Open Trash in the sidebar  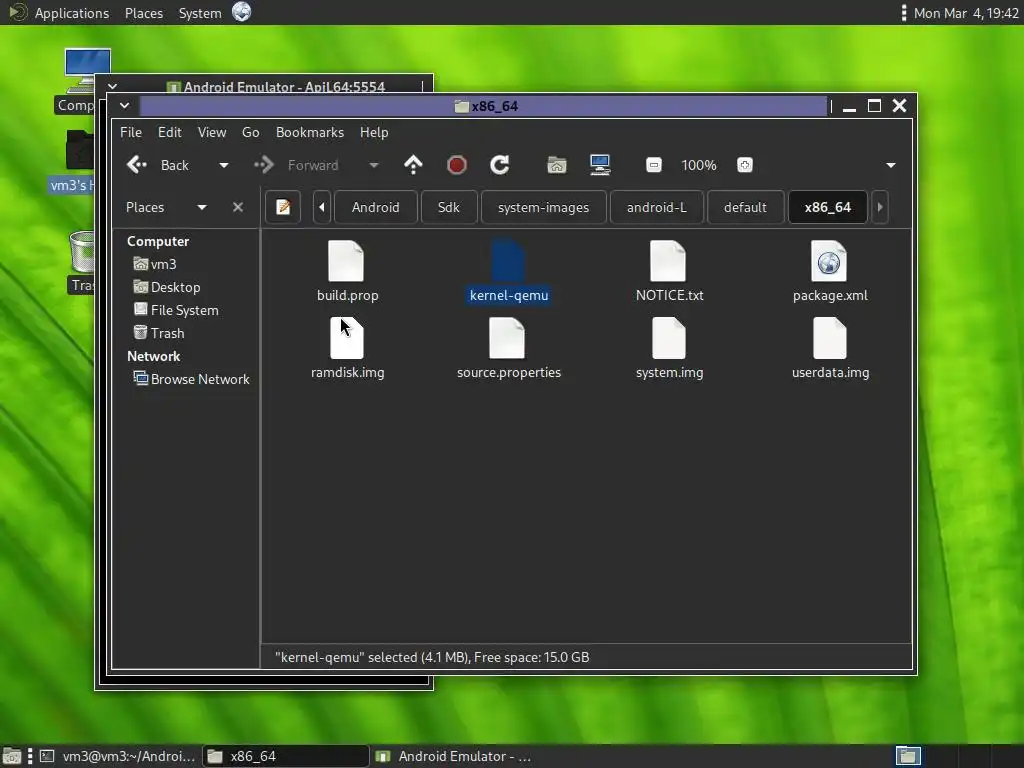click(159, 332)
